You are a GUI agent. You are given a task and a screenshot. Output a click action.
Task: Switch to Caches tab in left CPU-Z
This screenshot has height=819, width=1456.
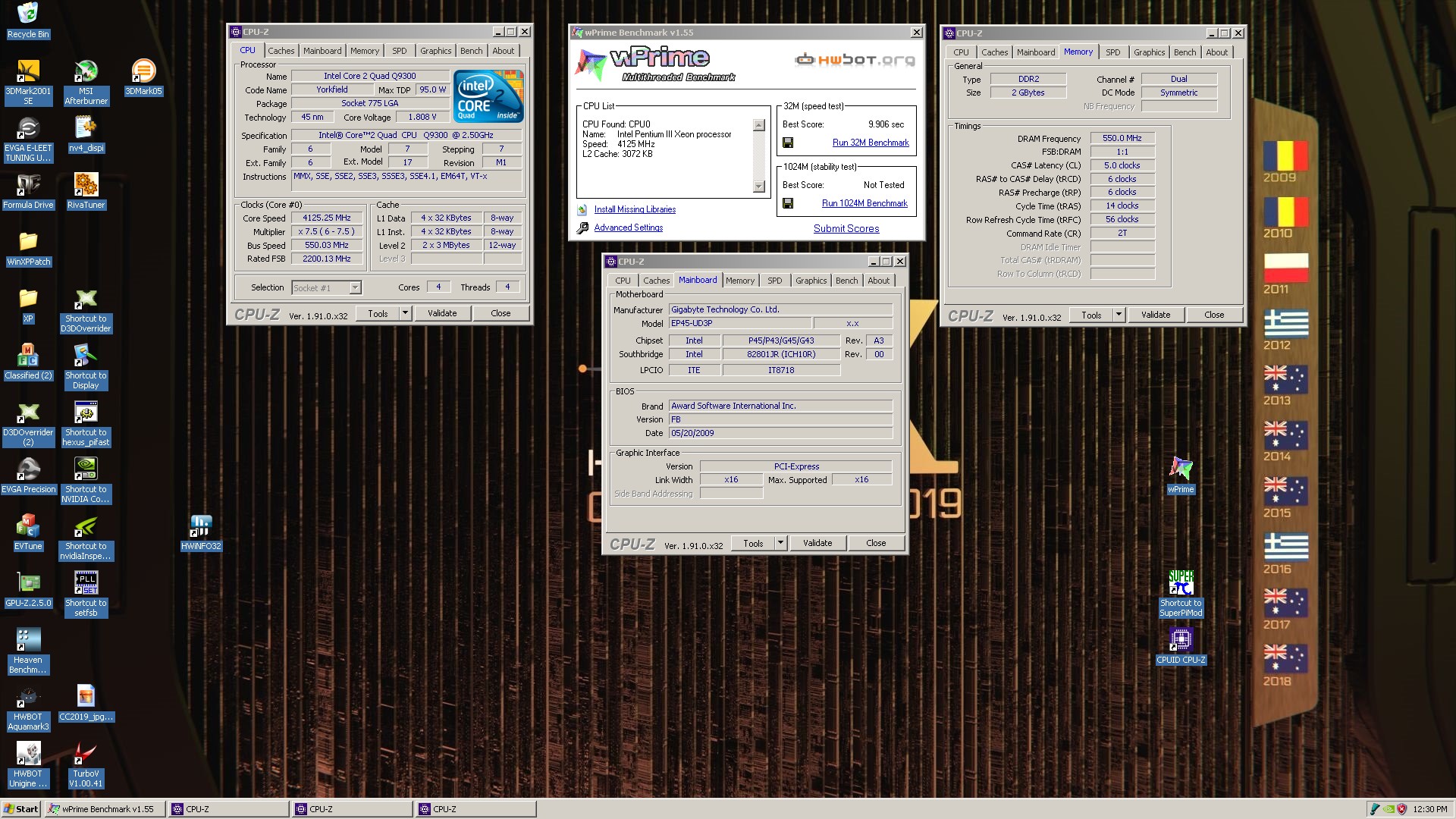pos(281,51)
